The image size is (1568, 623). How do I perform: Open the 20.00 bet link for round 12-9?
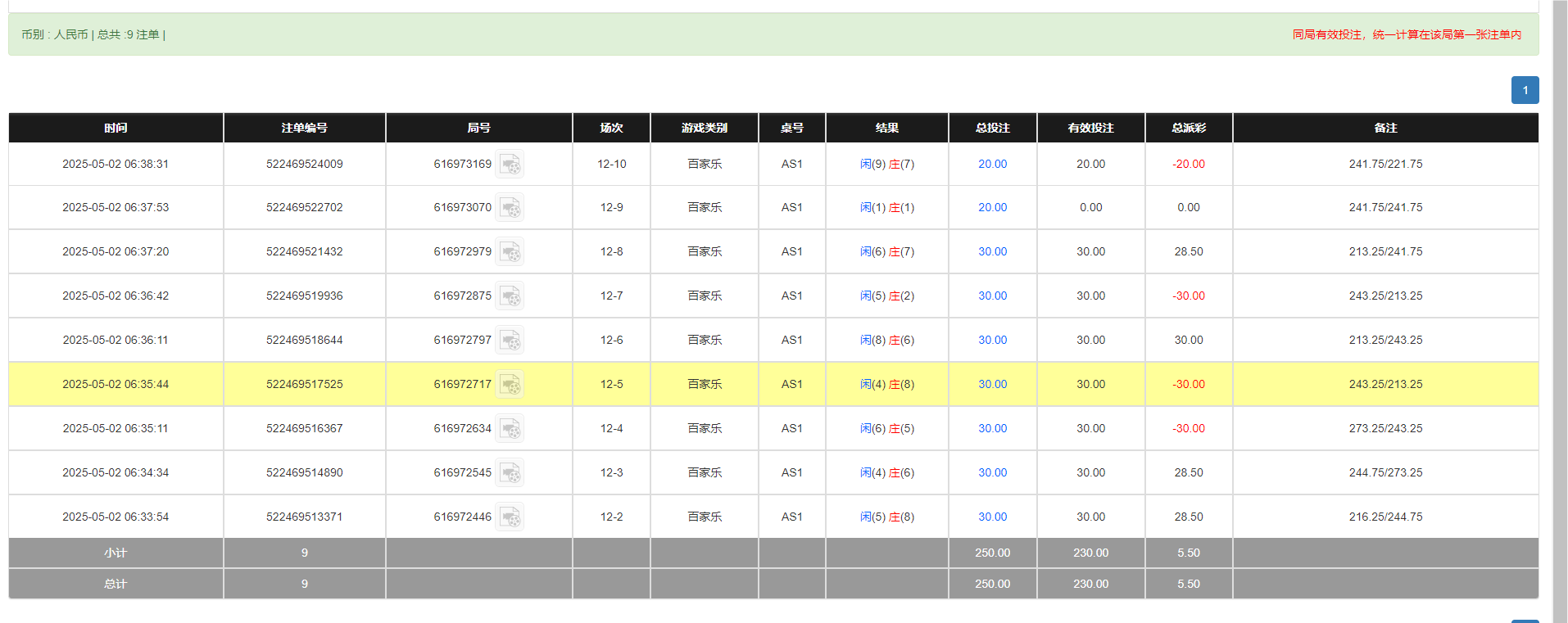coord(992,208)
